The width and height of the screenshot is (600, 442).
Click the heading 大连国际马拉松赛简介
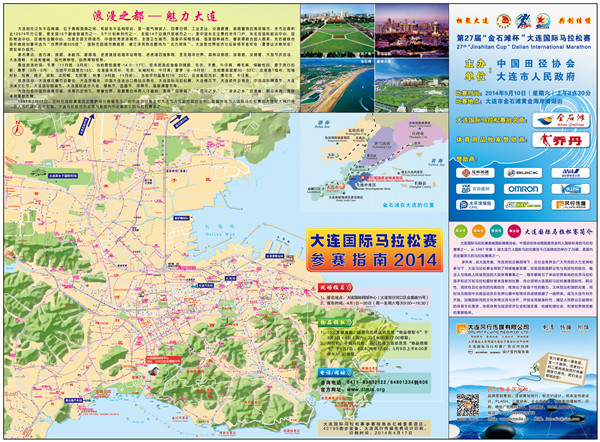(x=558, y=232)
